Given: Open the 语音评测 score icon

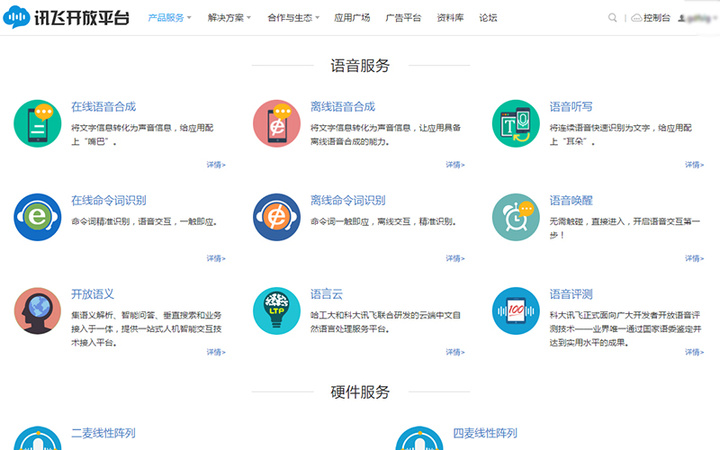Looking at the screenshot, I should point(517,311).
